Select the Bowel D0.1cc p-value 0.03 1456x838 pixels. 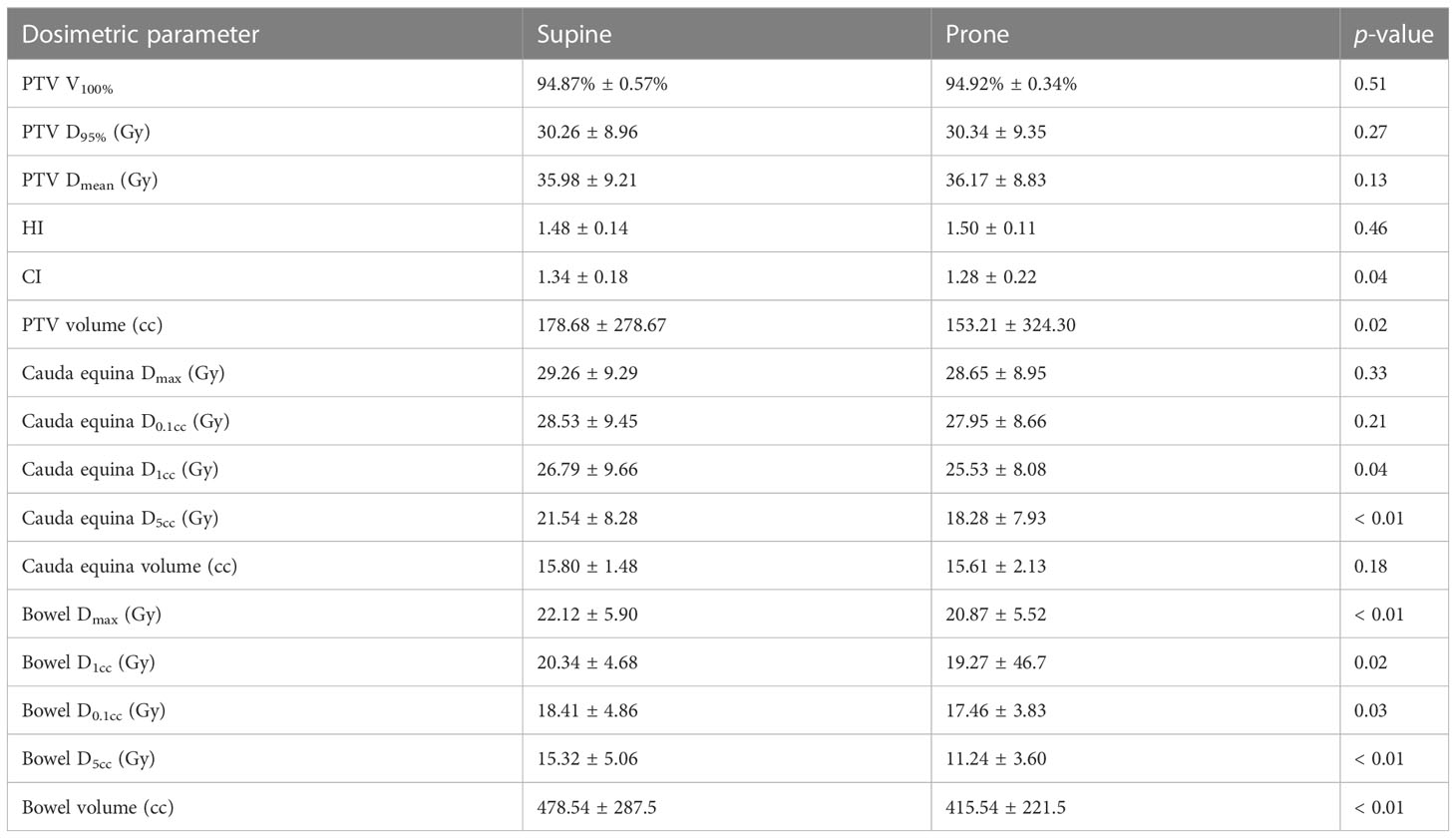tap(1370, 711)
